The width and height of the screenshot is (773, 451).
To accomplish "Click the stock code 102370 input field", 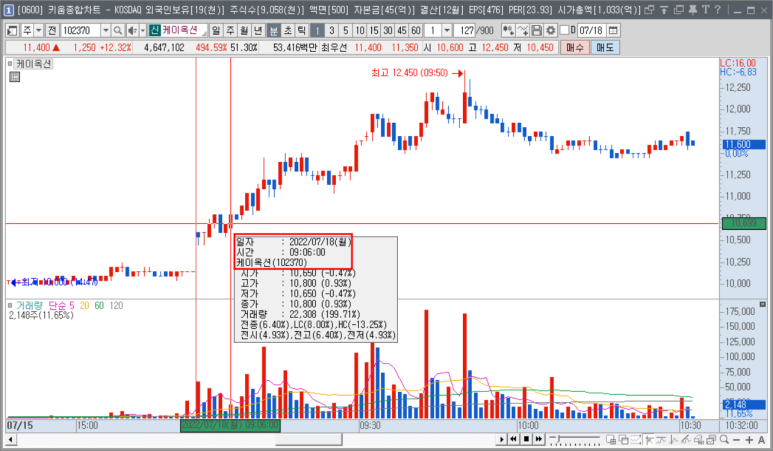I will [80, 31].
